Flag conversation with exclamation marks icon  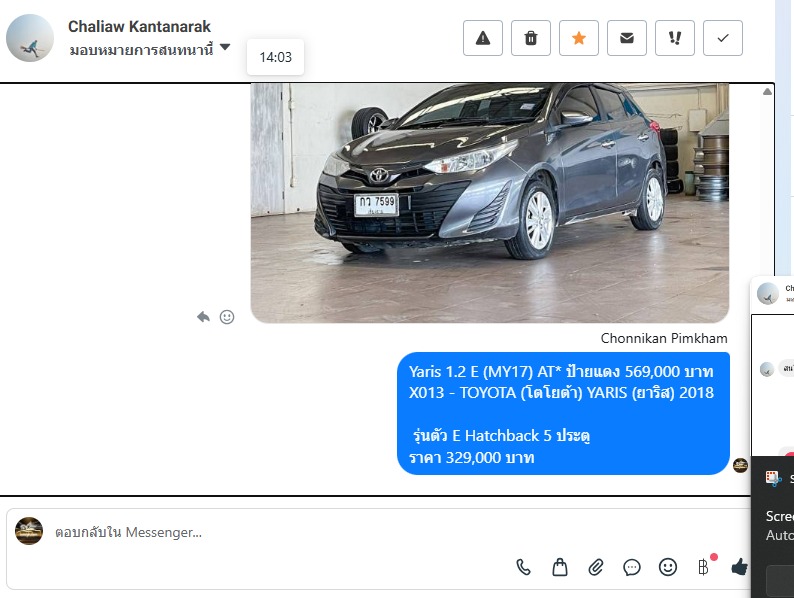[674, 38]
